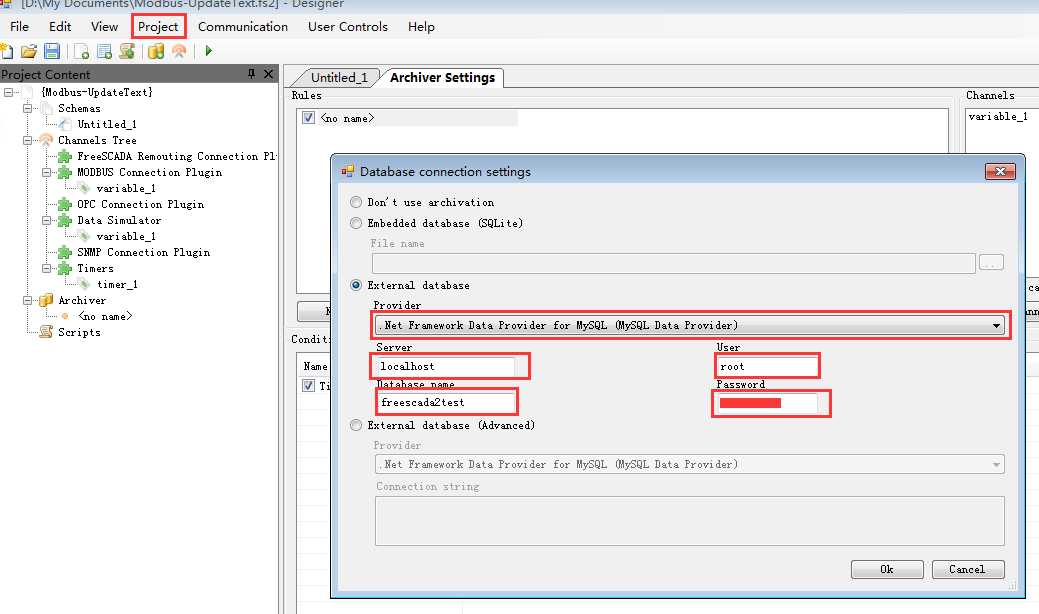Click the file browse (...) button
1039x614 pixels.
coord(991,263)
